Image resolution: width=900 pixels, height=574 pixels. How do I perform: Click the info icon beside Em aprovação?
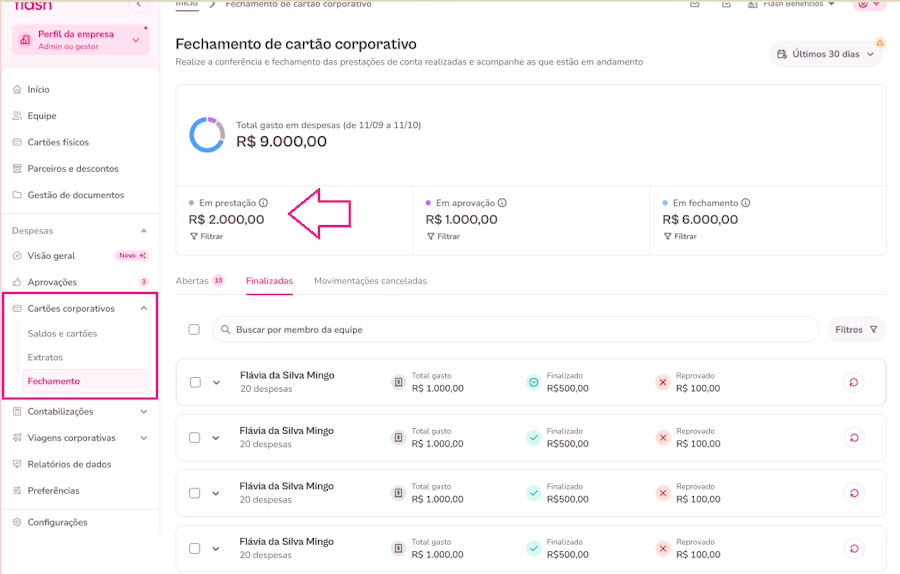(502, 203)
